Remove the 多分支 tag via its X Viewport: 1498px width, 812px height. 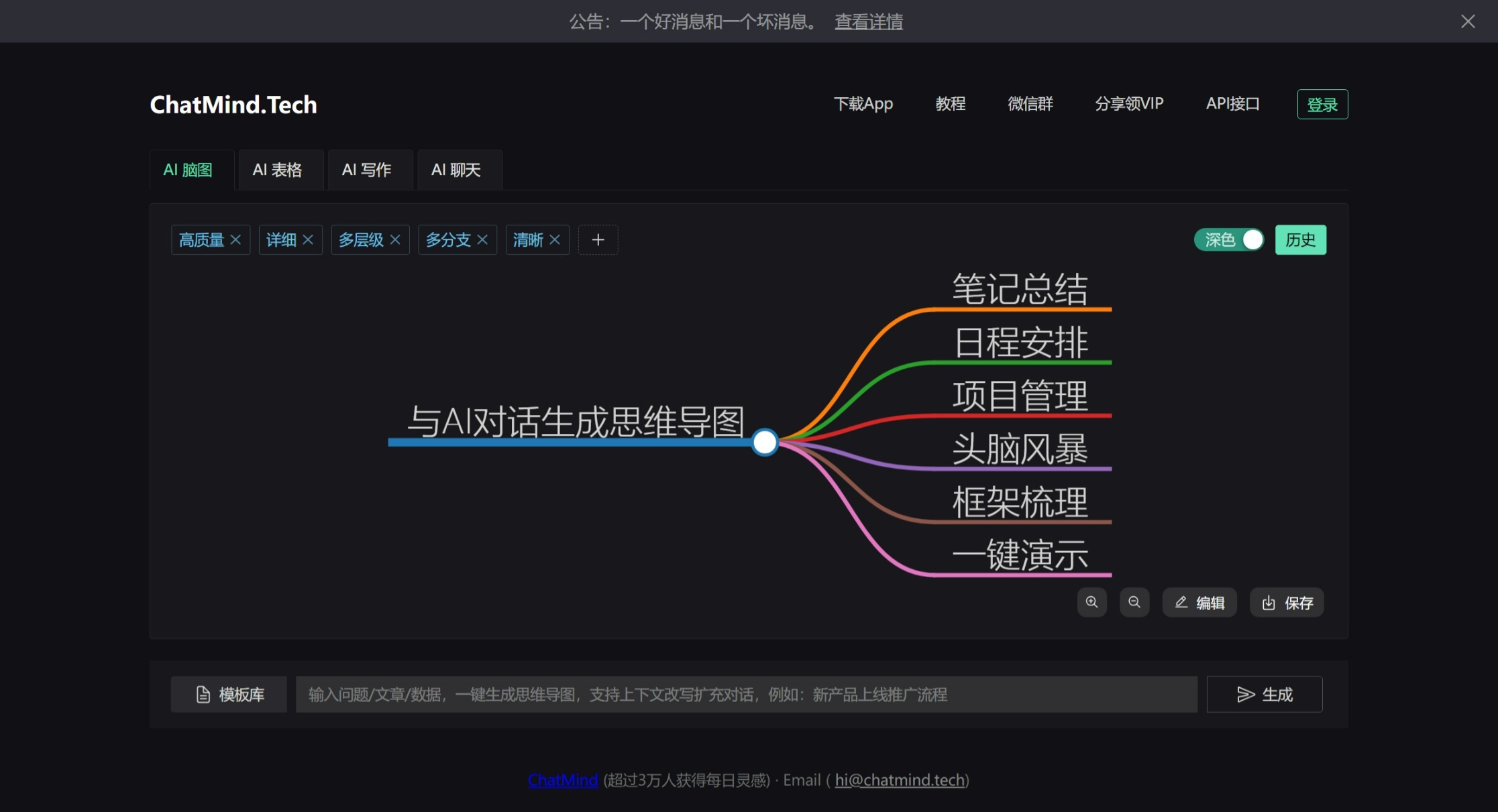click(x=482, y=239)
